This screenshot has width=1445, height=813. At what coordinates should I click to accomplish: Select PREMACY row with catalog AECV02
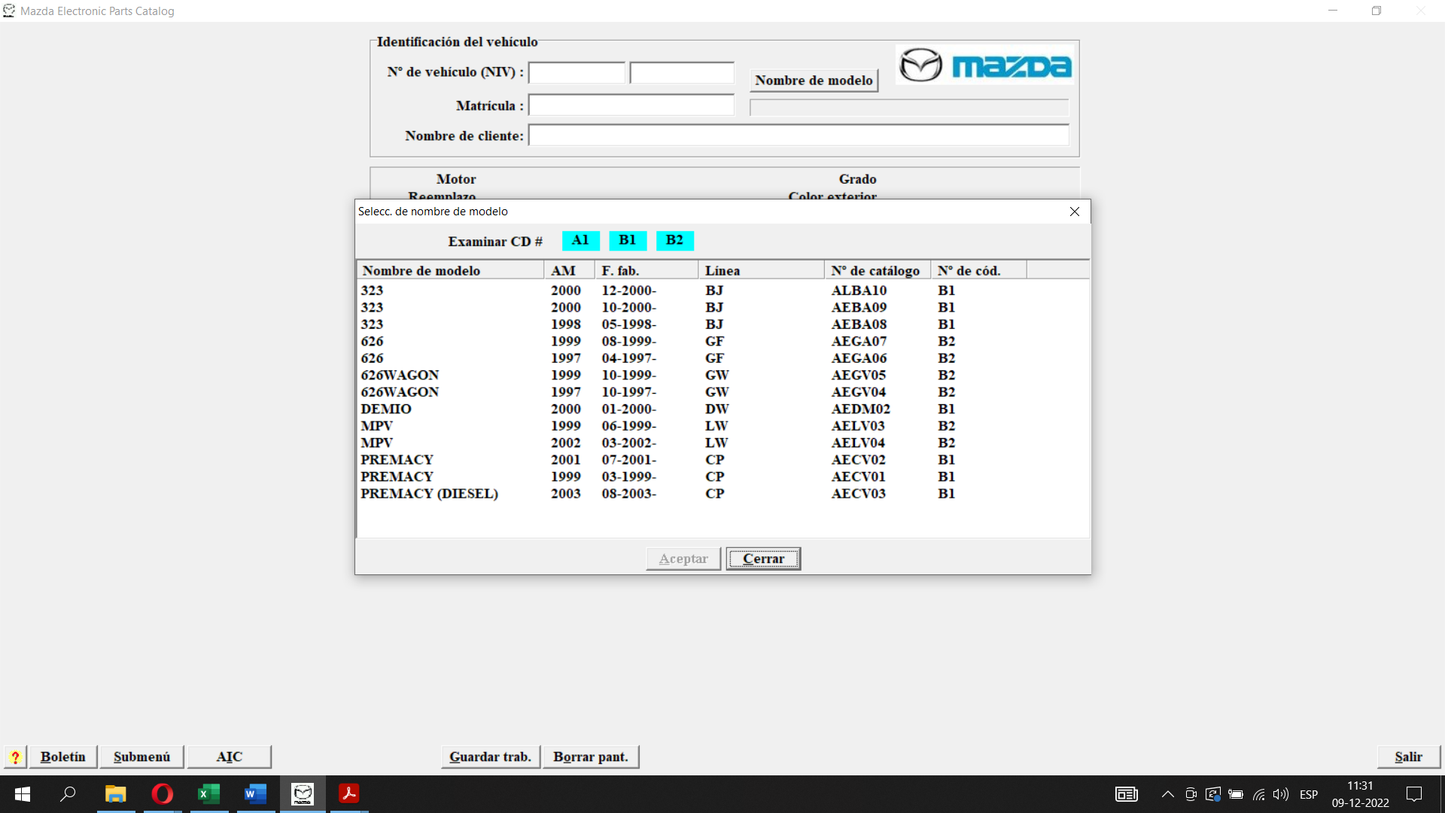[722, 460]
